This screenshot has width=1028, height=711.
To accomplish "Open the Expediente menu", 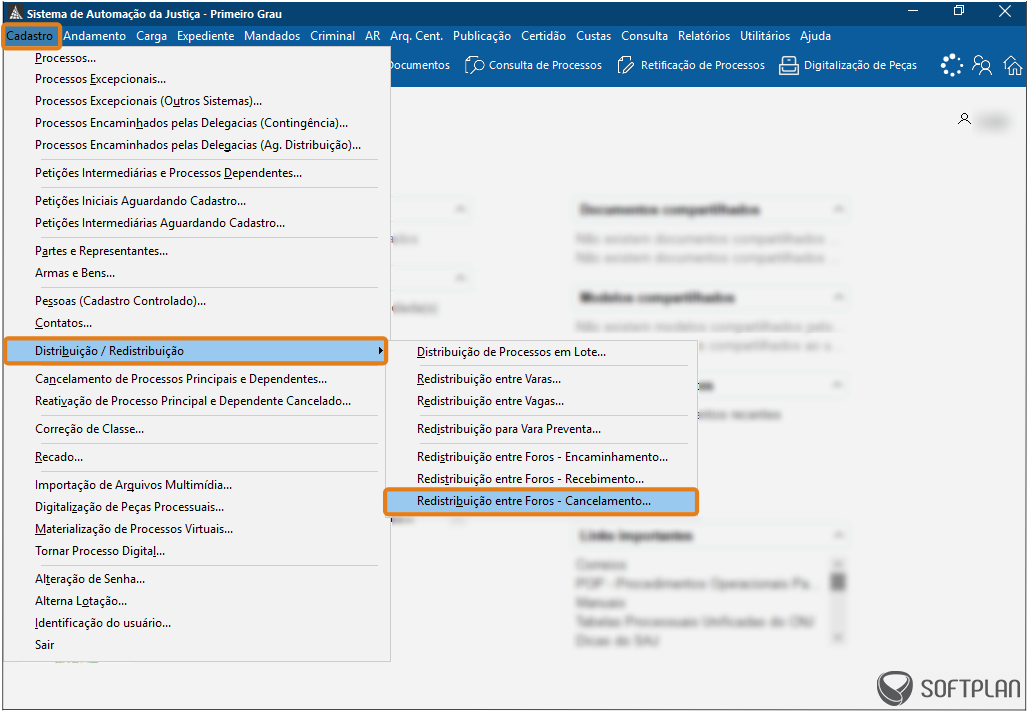I will [205, 36].
